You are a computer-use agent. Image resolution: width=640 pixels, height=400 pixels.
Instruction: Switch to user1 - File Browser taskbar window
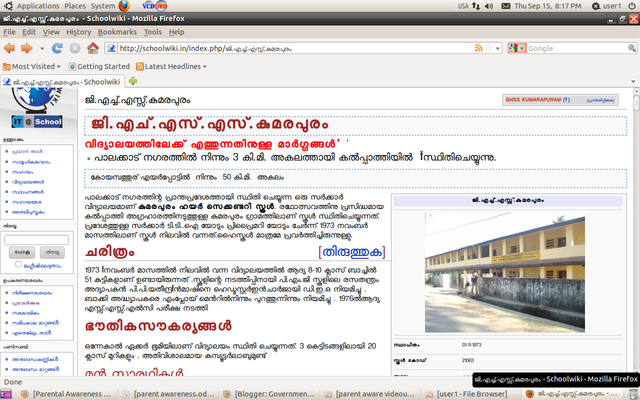[x=471, y=394]
